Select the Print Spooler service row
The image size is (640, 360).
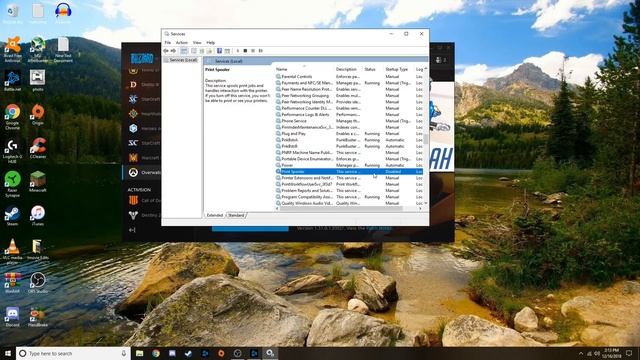pyautogui.click(x=349, y=171)
